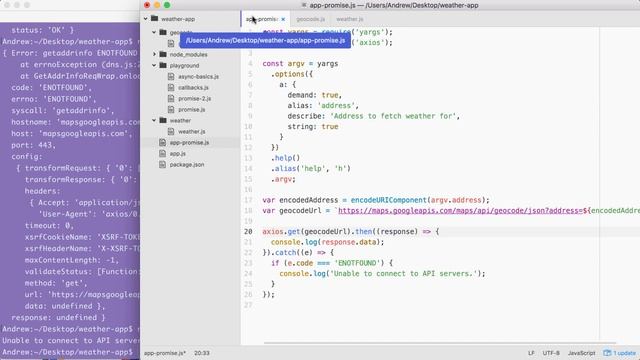Switch to the weather.js editor tab
The width and height of the screenshot is (640, 360).
tap(349, 19)
